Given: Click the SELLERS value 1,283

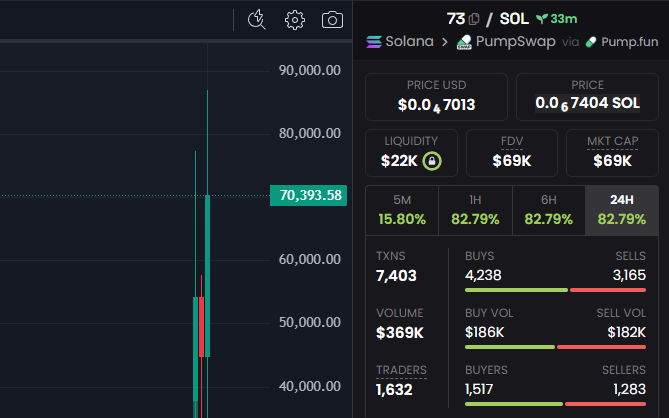Looking at the screenshot, I should pyautogui.click(x=630, y=389).
